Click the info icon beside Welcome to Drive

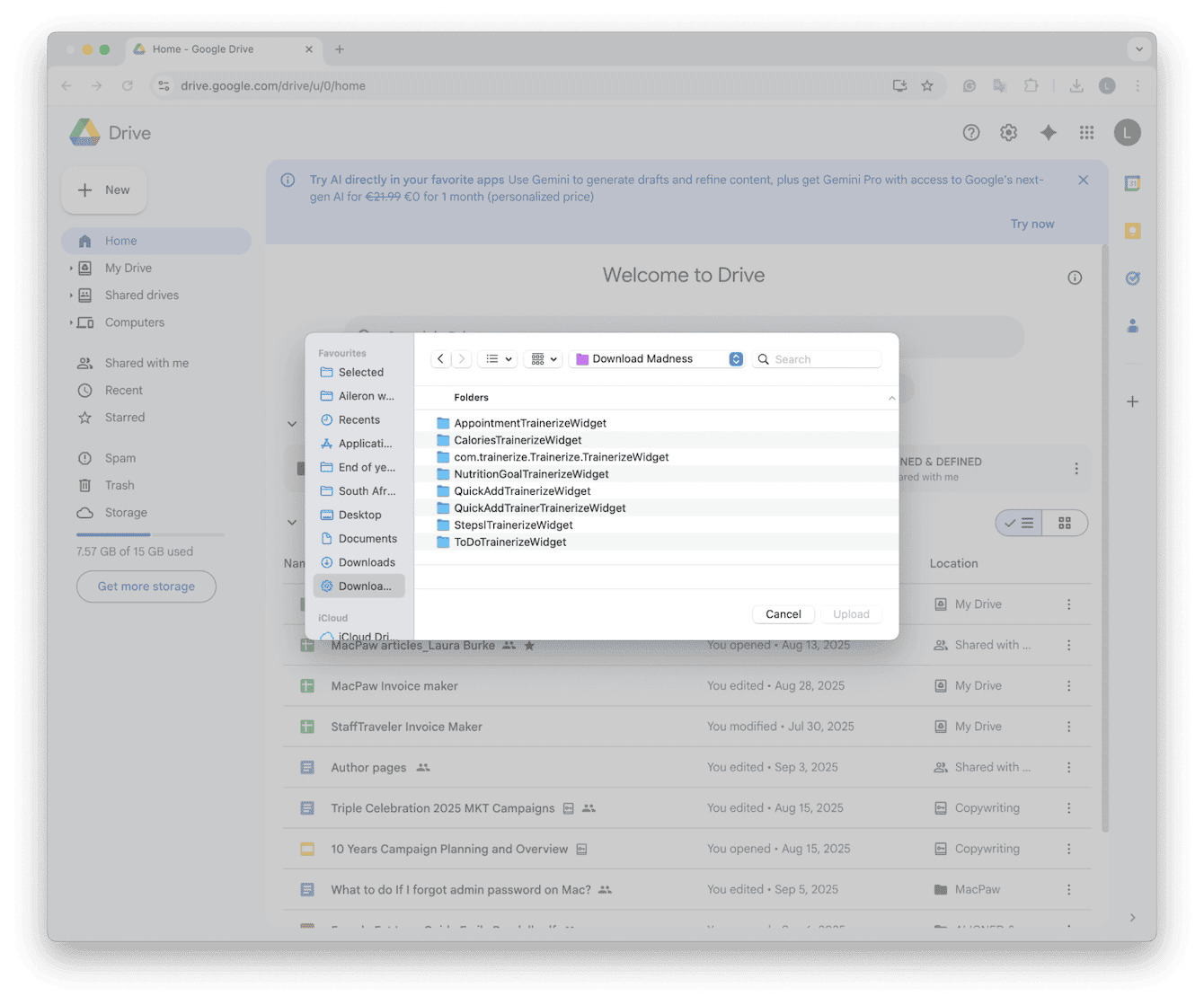1075,278
